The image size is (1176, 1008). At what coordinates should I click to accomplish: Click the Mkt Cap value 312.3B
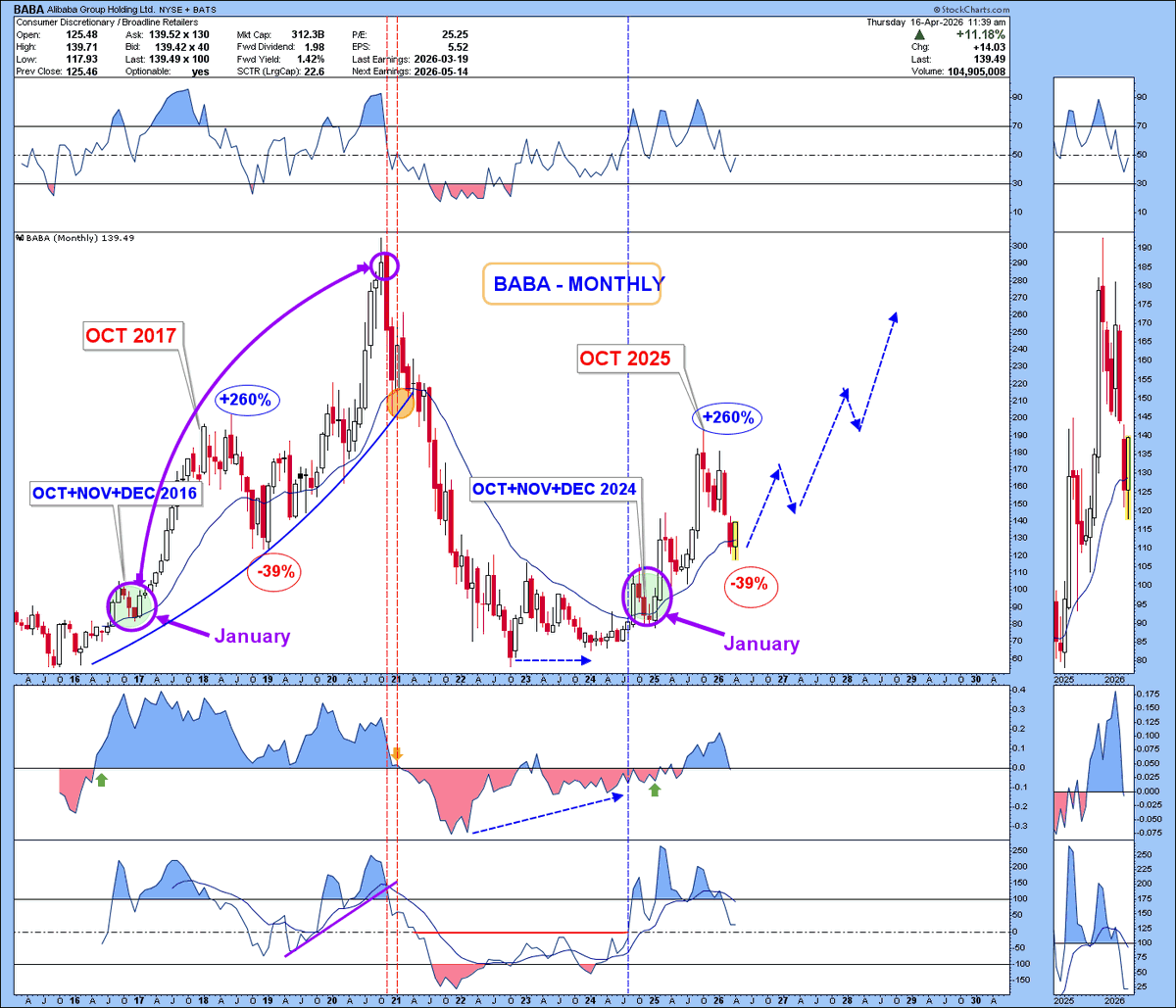(x=310, y=33)
